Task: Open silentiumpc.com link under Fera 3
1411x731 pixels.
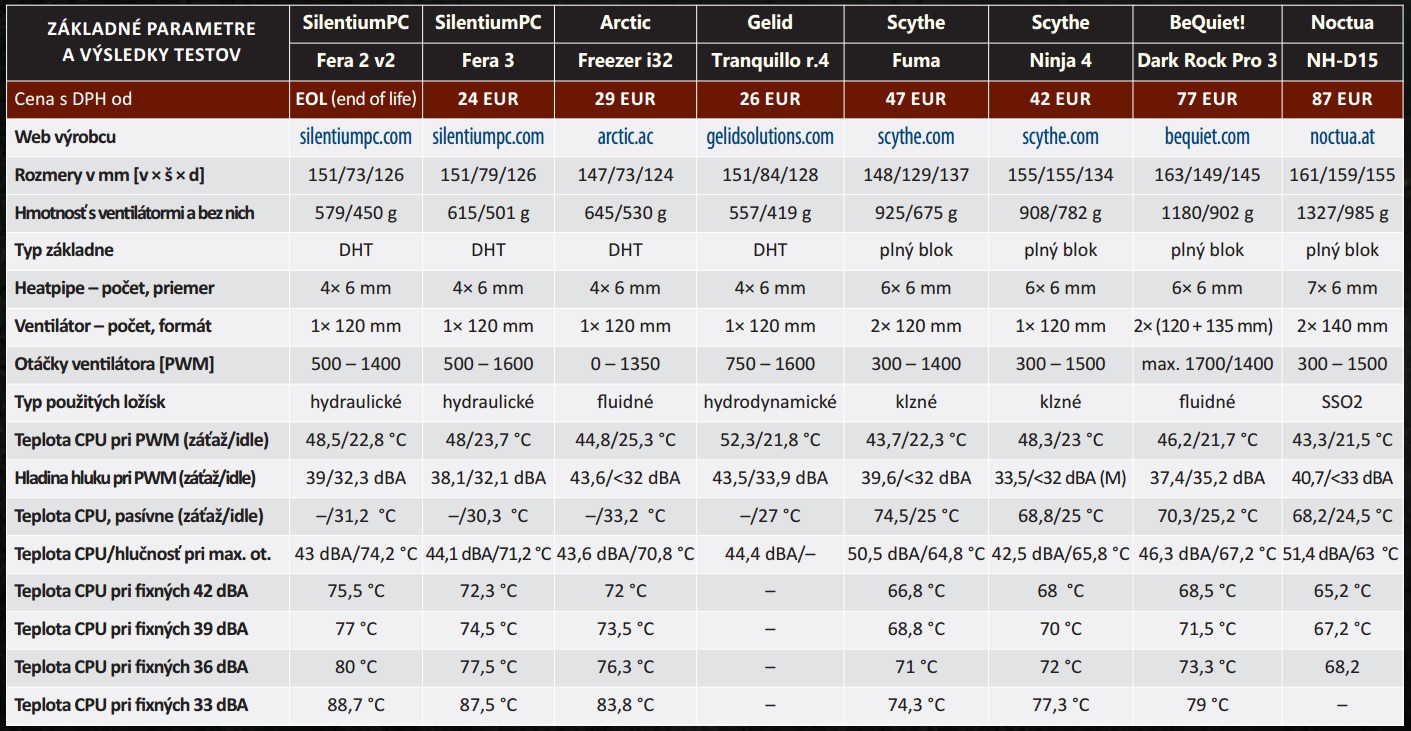Action: 488,137
